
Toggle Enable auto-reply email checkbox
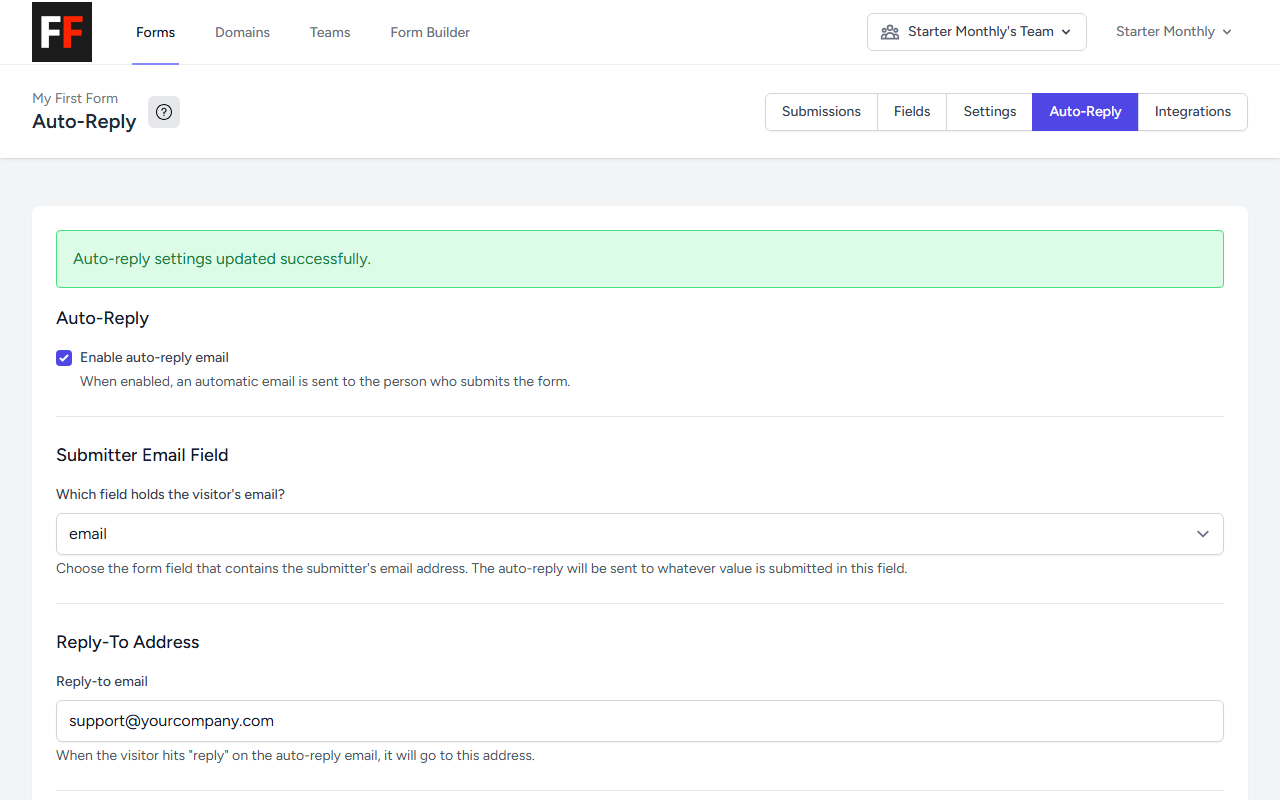[x=64, y=358]
